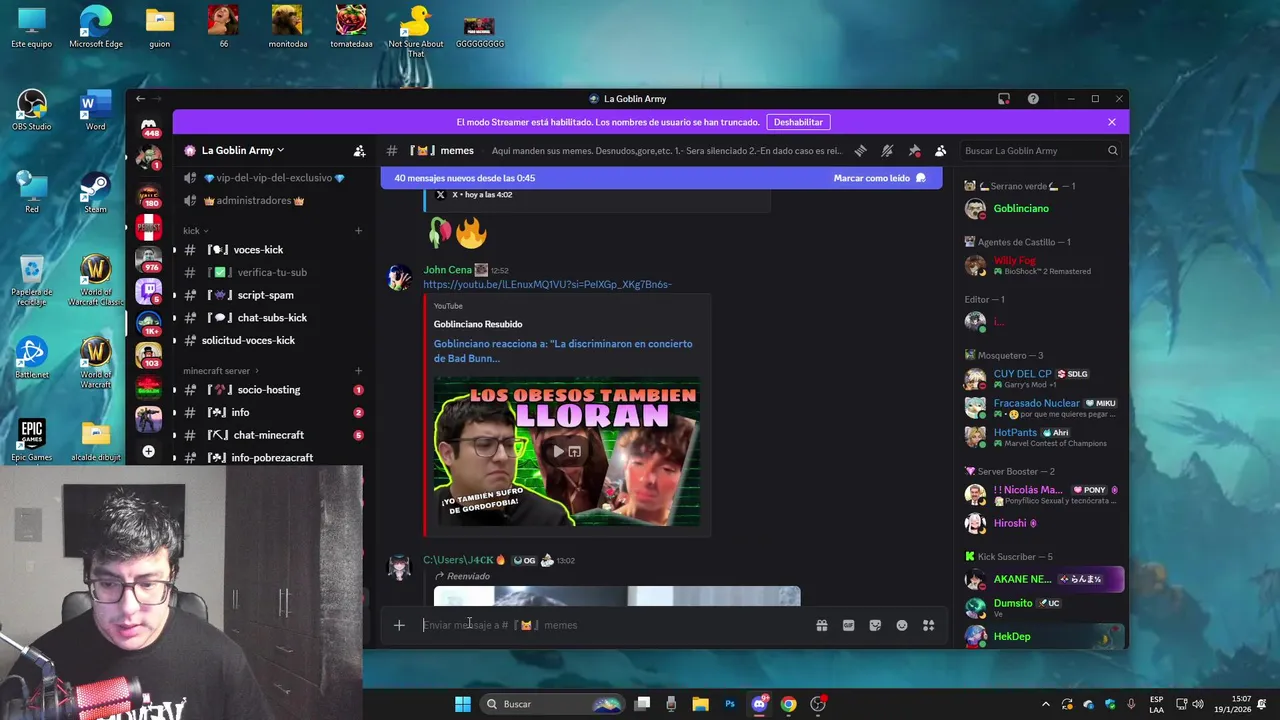Click the invite people icon beside server name
The image size is (1280, 720).
tap(359, 151)
